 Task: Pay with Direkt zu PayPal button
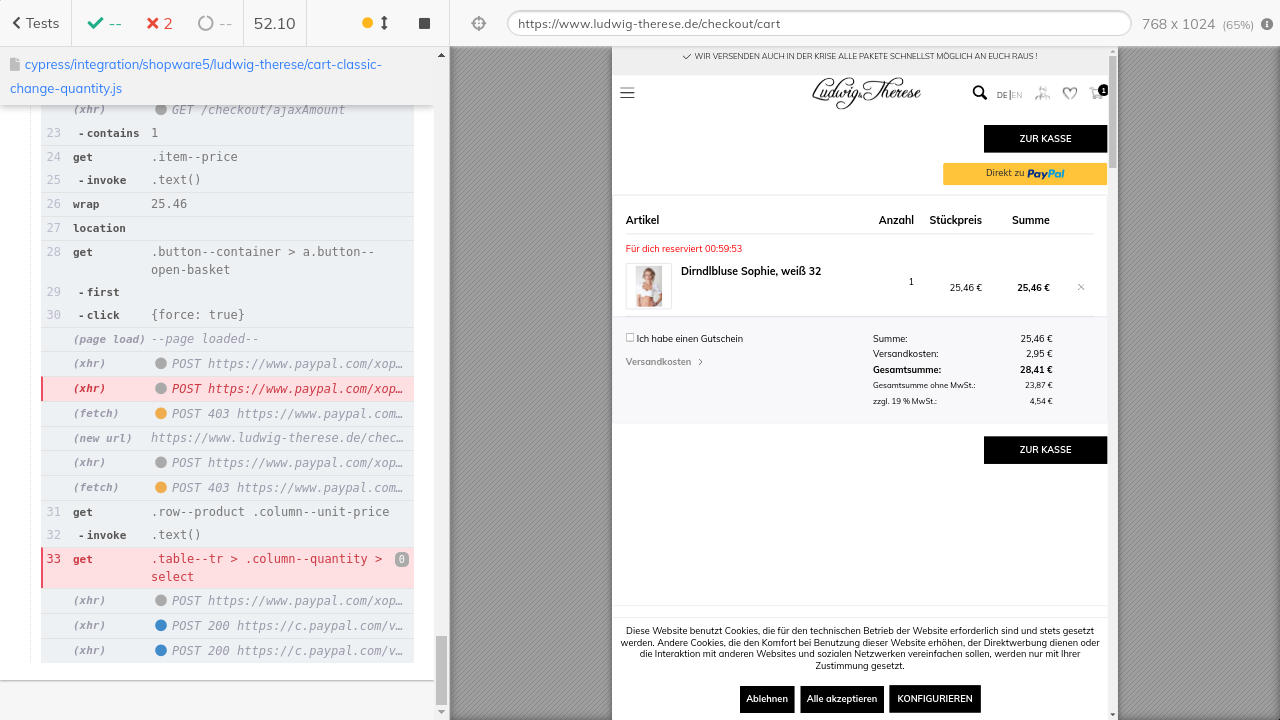1024,174
